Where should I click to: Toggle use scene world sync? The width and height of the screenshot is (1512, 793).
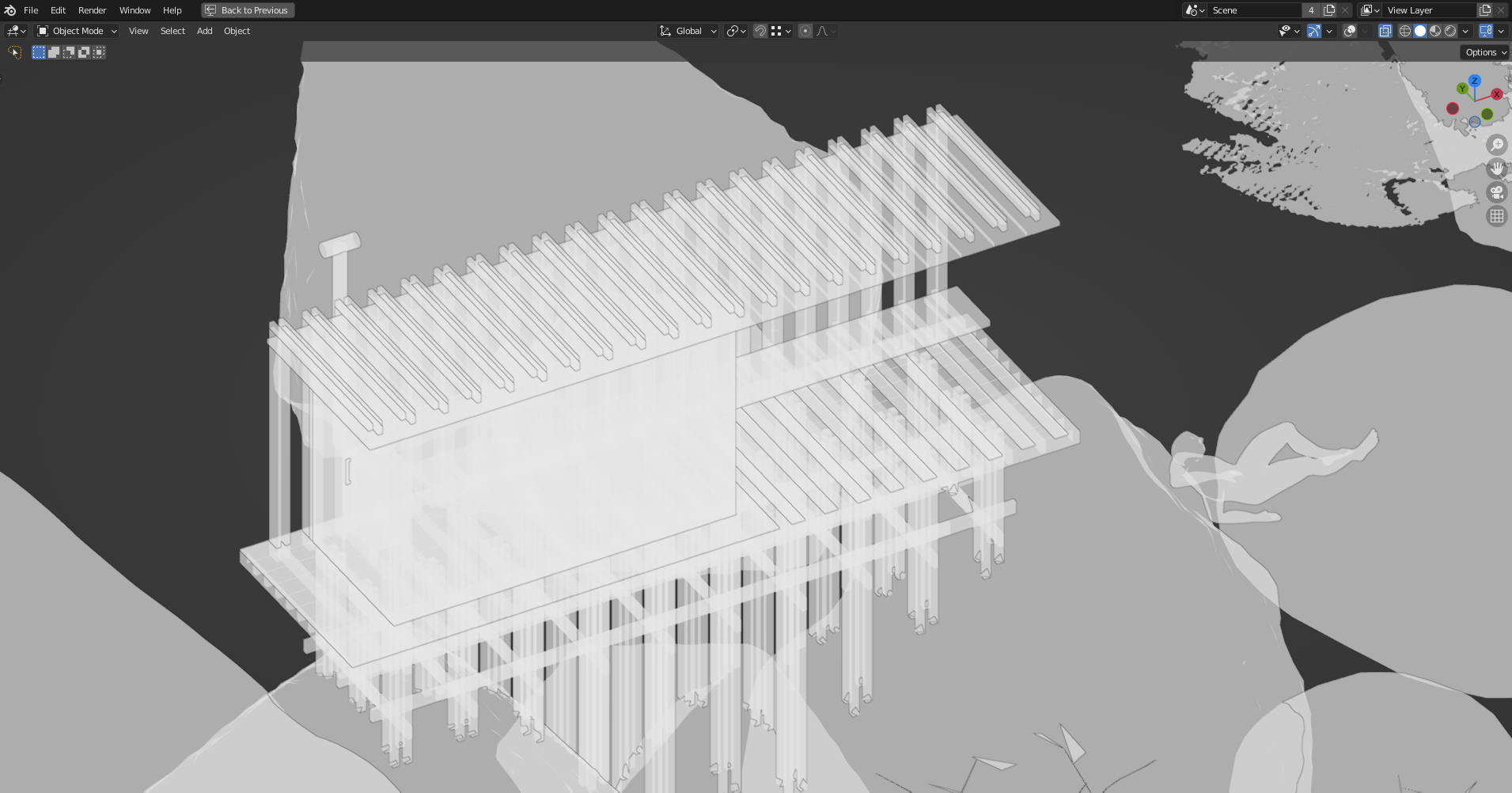(x=1486, y=31)
